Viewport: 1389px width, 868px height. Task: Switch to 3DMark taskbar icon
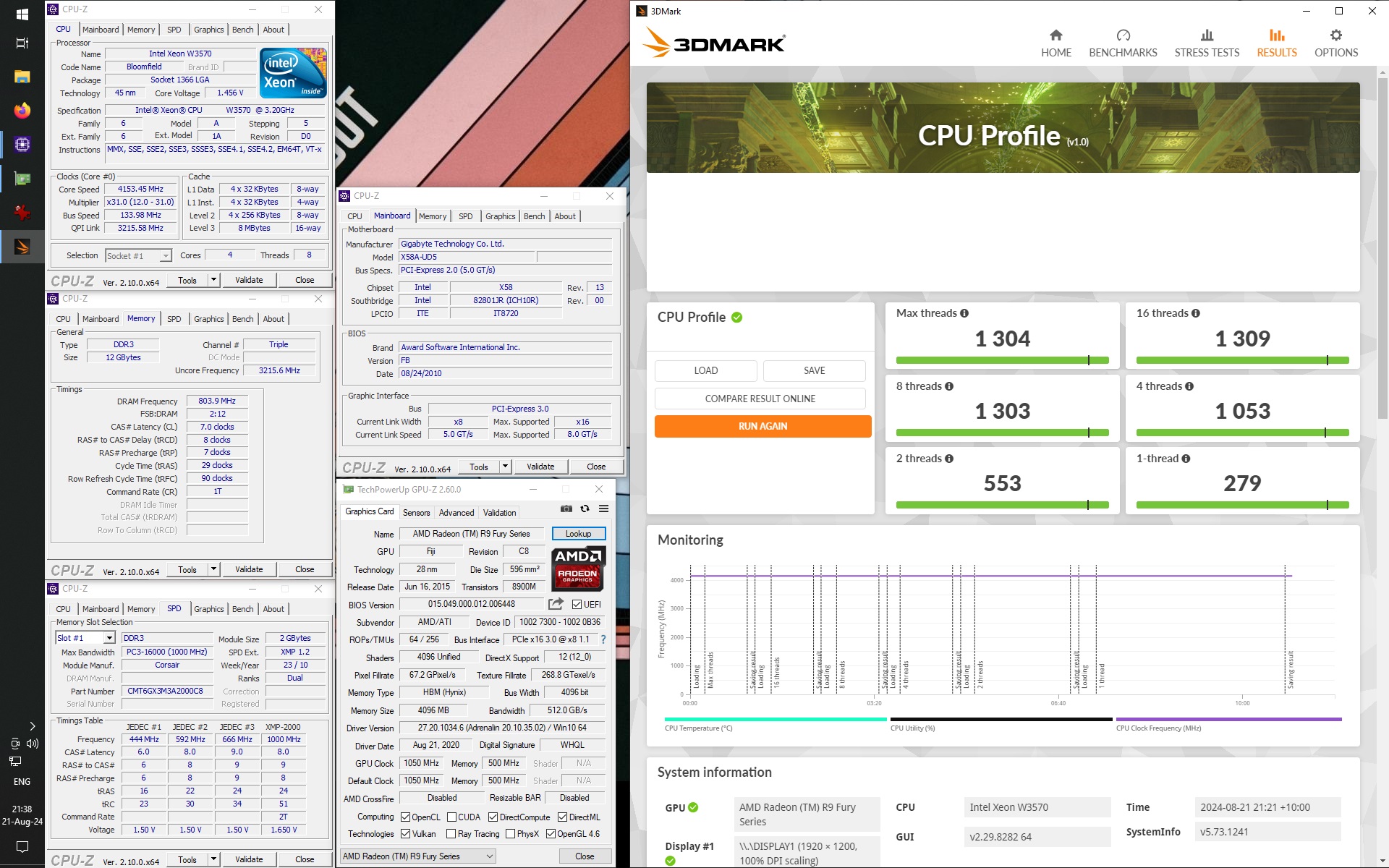pos(22,247)
